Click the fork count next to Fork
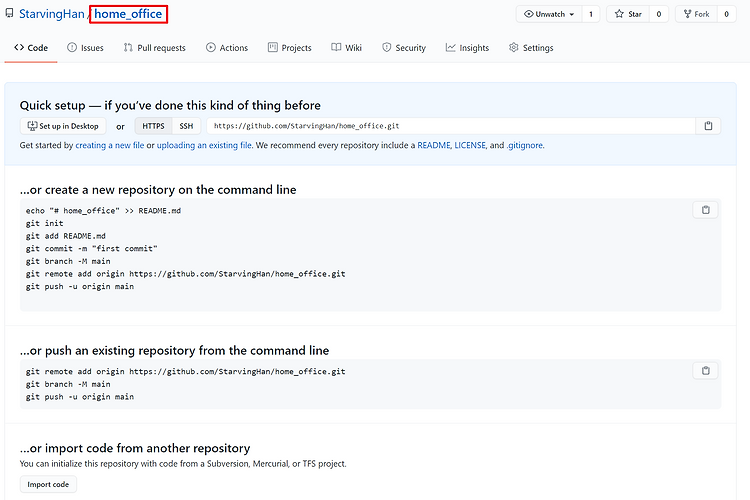Screen dimensions: 750x500 coord(726,14)
